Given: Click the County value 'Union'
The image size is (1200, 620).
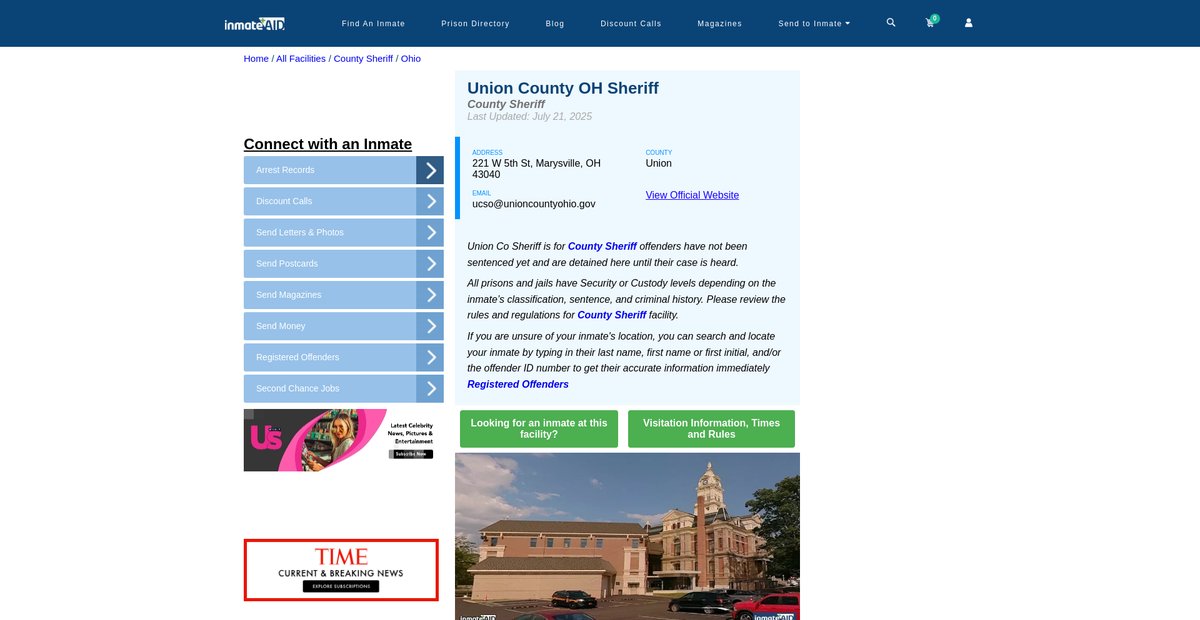Looking at the screenshot, I should 659,163.
